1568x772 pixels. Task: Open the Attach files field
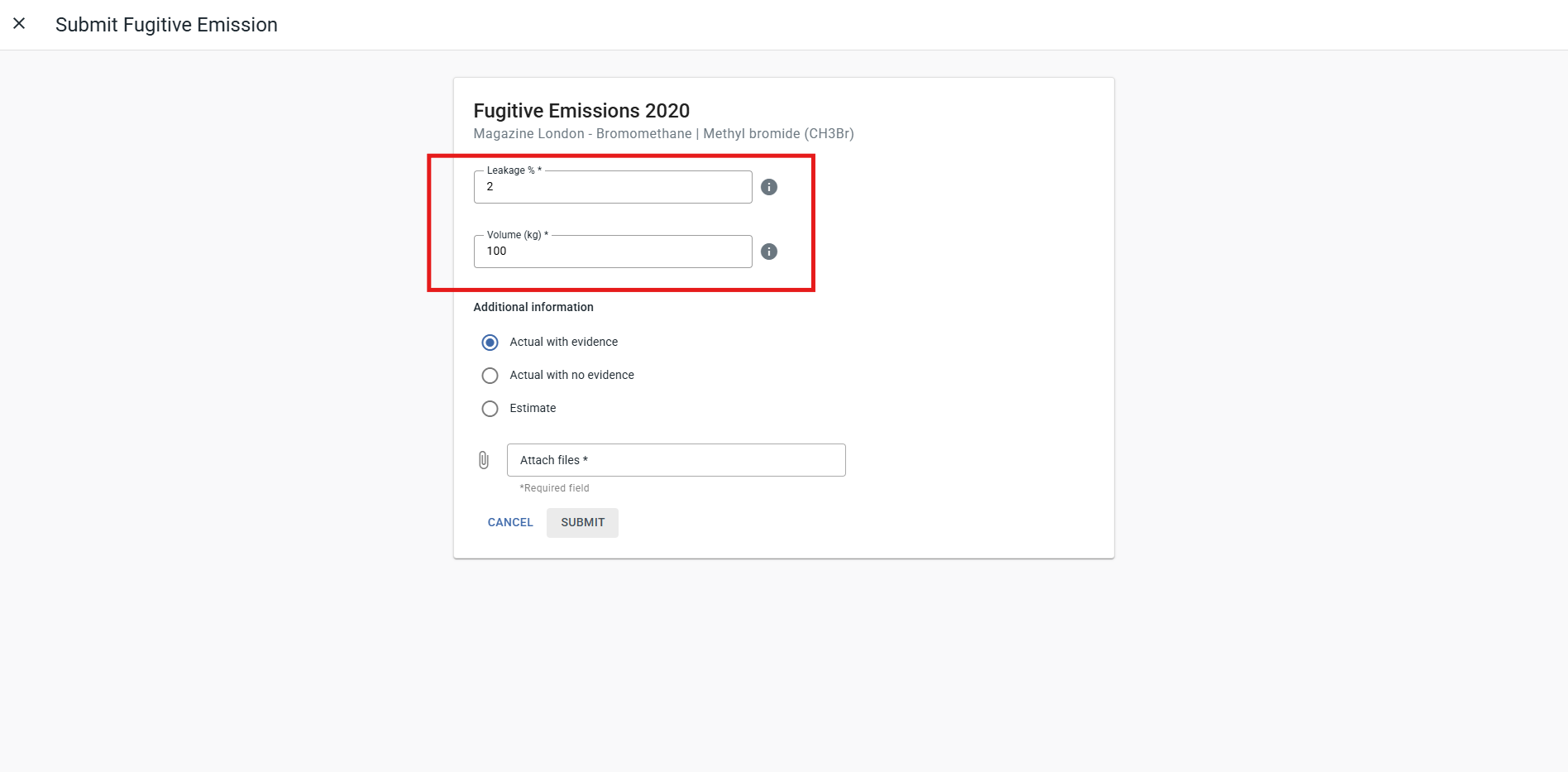676,460
